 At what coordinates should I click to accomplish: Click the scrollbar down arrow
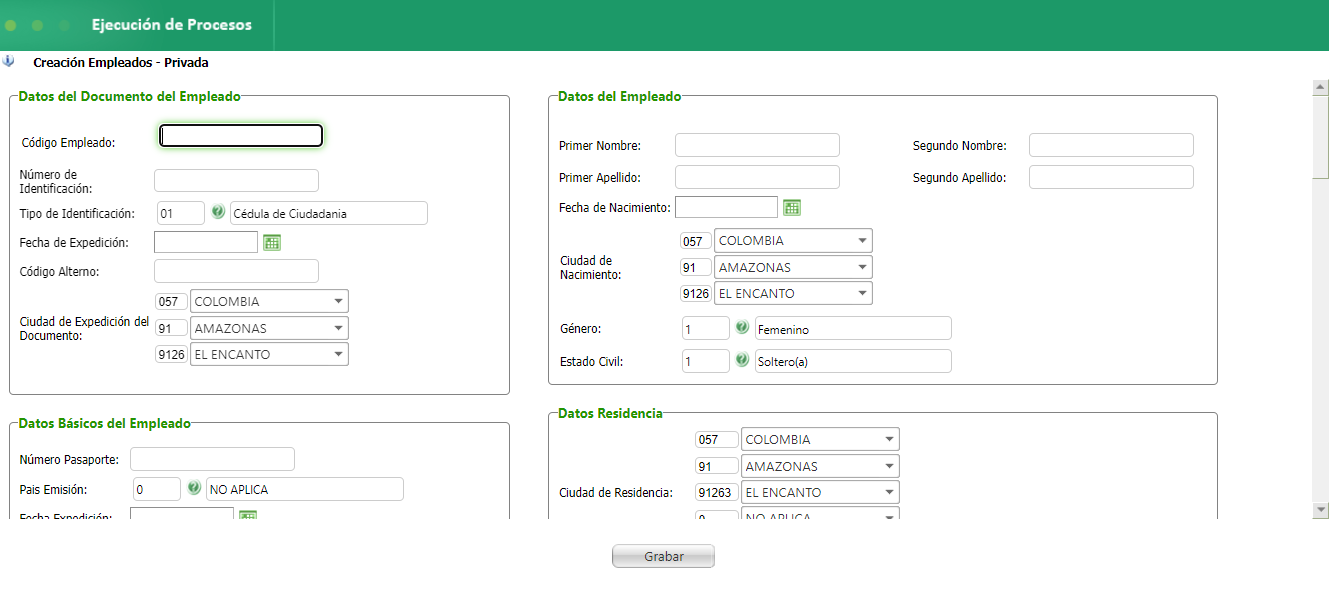[1320, 510]
